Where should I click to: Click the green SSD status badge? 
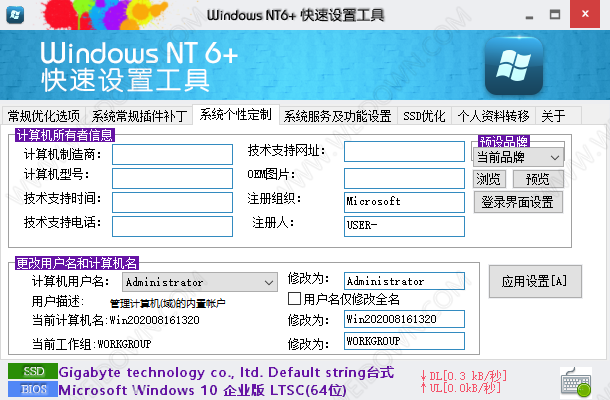(x=33, y=371)
